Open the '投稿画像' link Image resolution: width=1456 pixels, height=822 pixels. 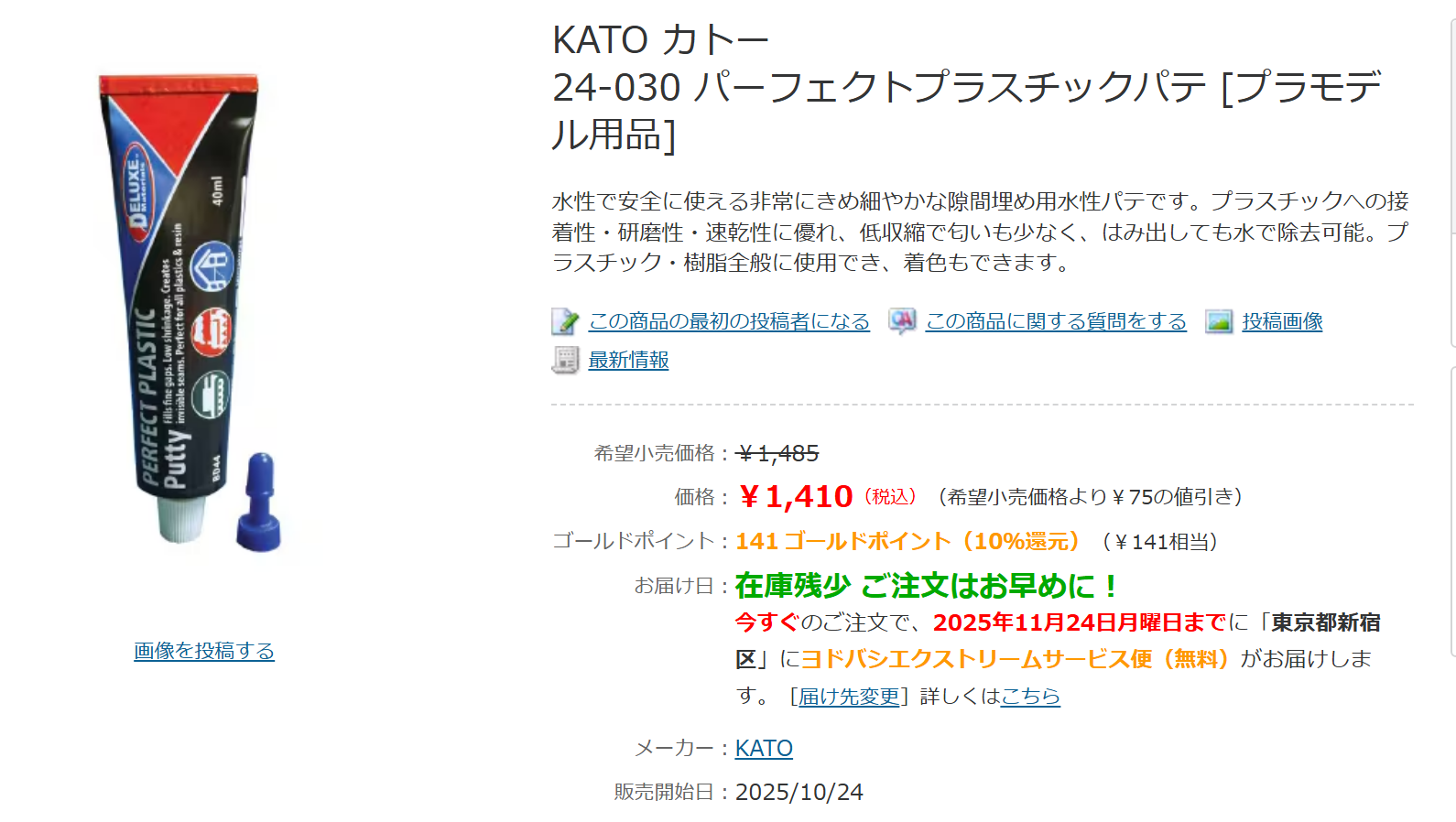coord(1282,321)
